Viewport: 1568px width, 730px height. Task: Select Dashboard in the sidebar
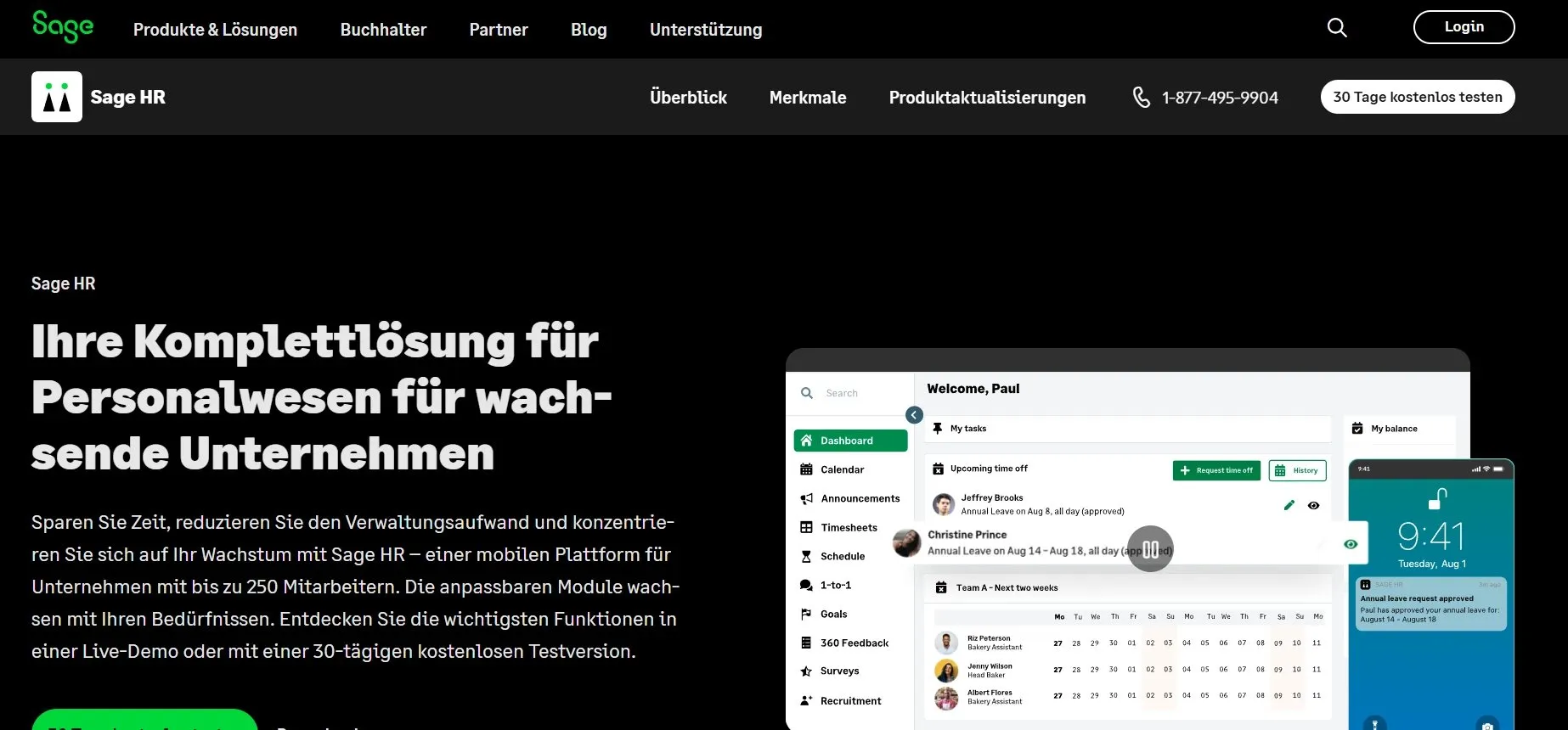851,441
